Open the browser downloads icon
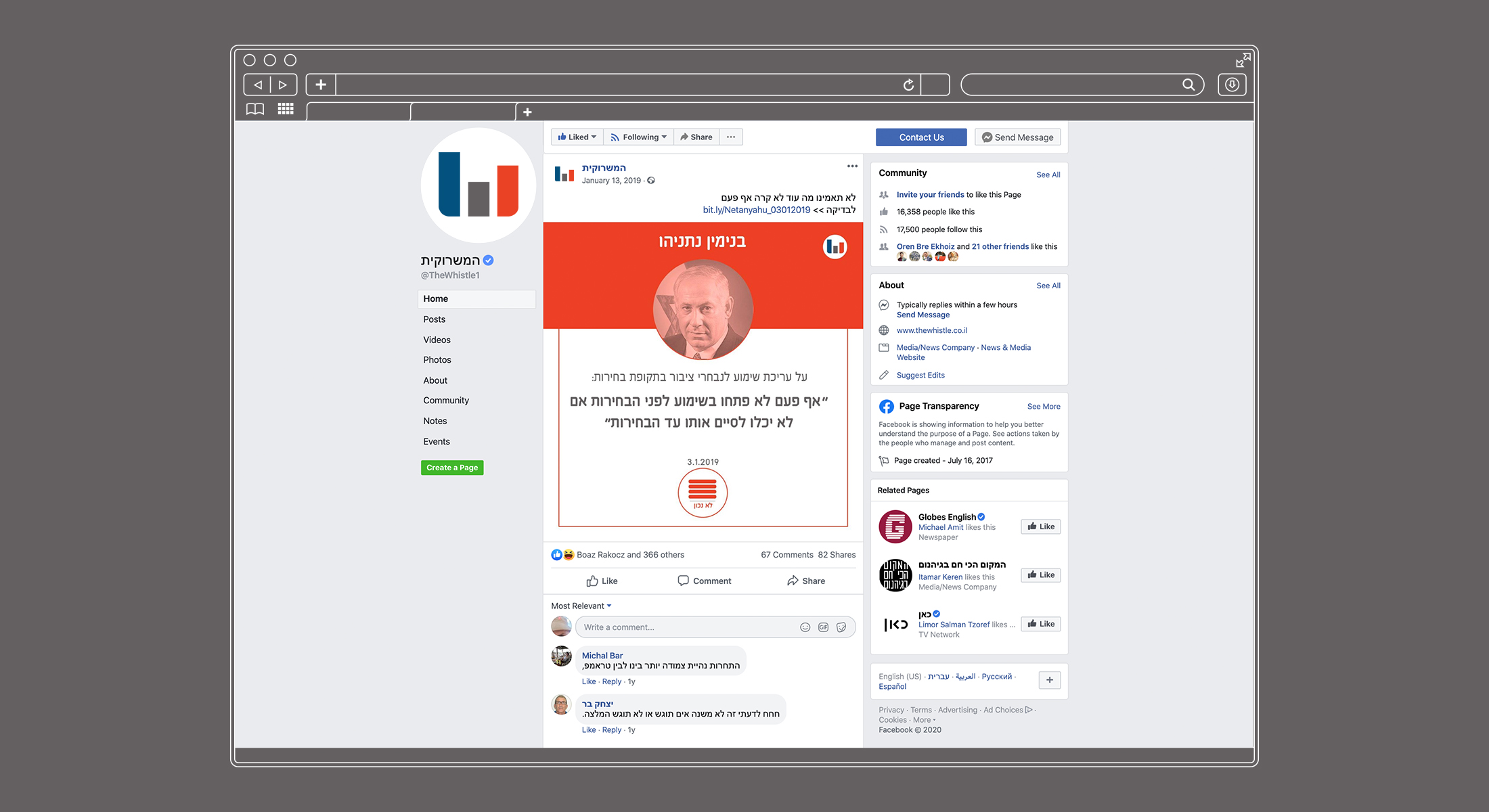This screenshot has height=812, width=1489. [x=1232, y=85]
